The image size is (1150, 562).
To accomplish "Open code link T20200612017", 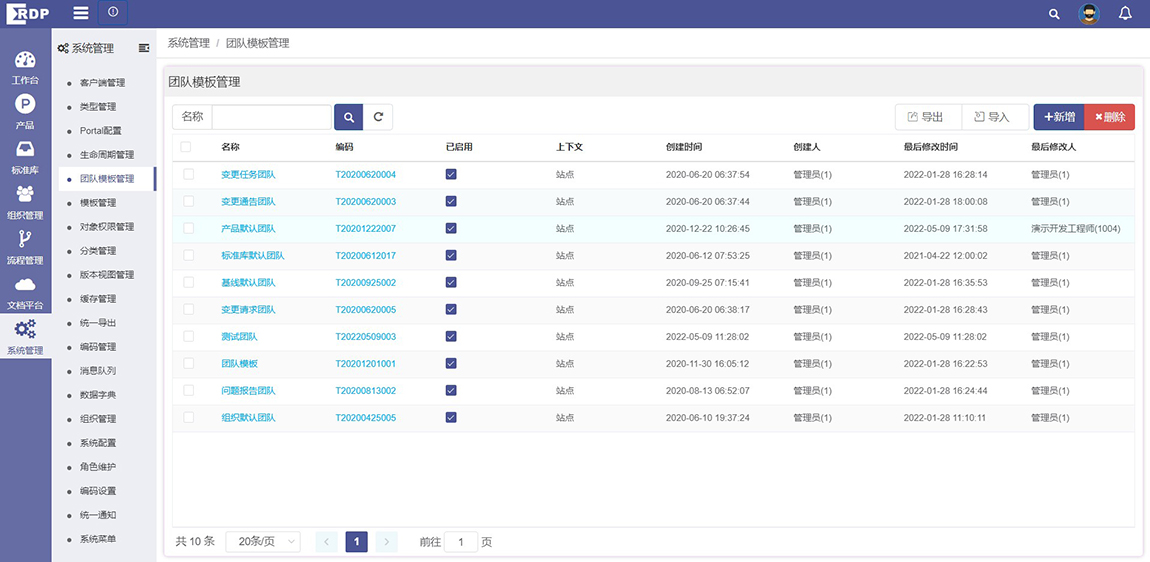I will 365,255.
